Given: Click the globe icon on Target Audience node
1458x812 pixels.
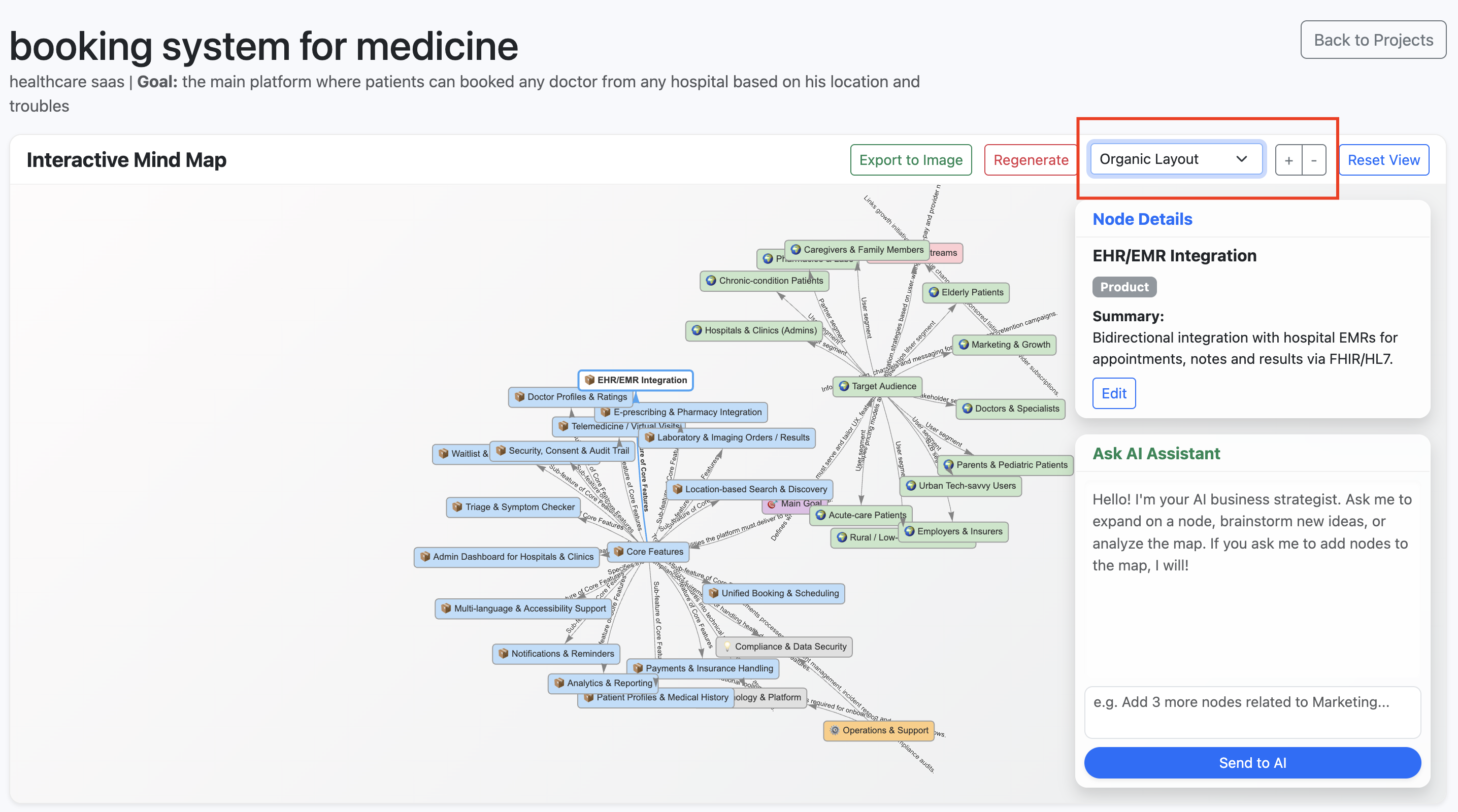Looking at the screenshot, I should coord(844,386).
